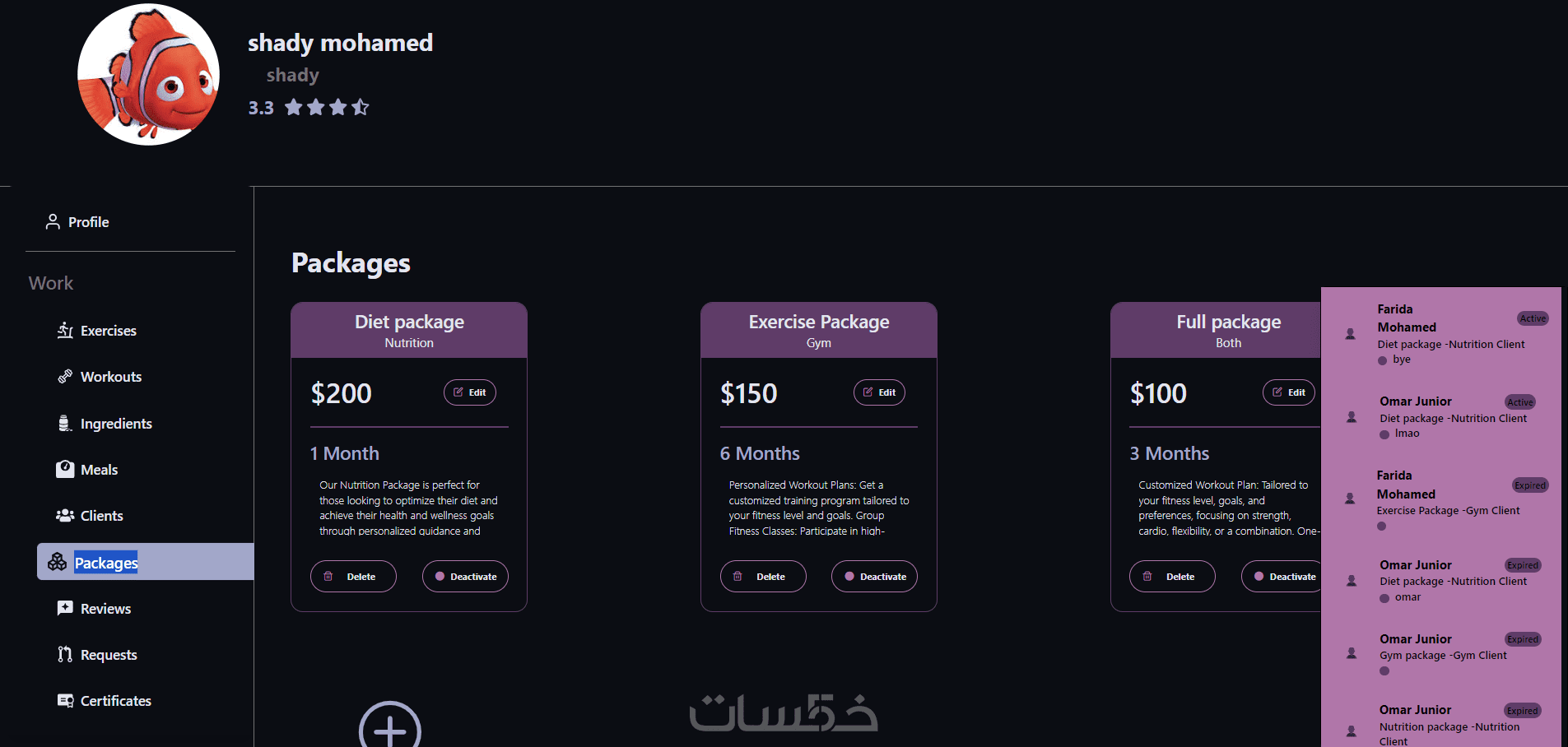The image size is (1568, 747).
Task: Click the Ingredients sidebar icon
Action: 66,424
